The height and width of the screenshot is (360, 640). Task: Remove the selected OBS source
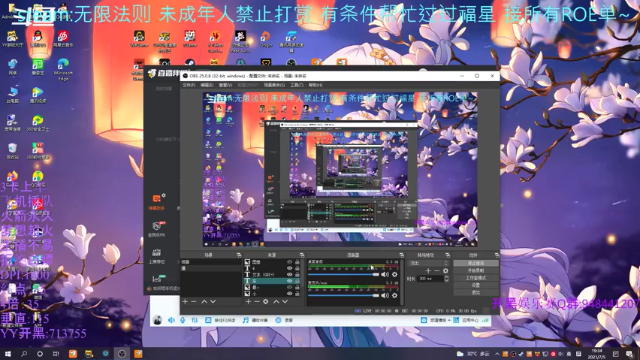point(257,302)
